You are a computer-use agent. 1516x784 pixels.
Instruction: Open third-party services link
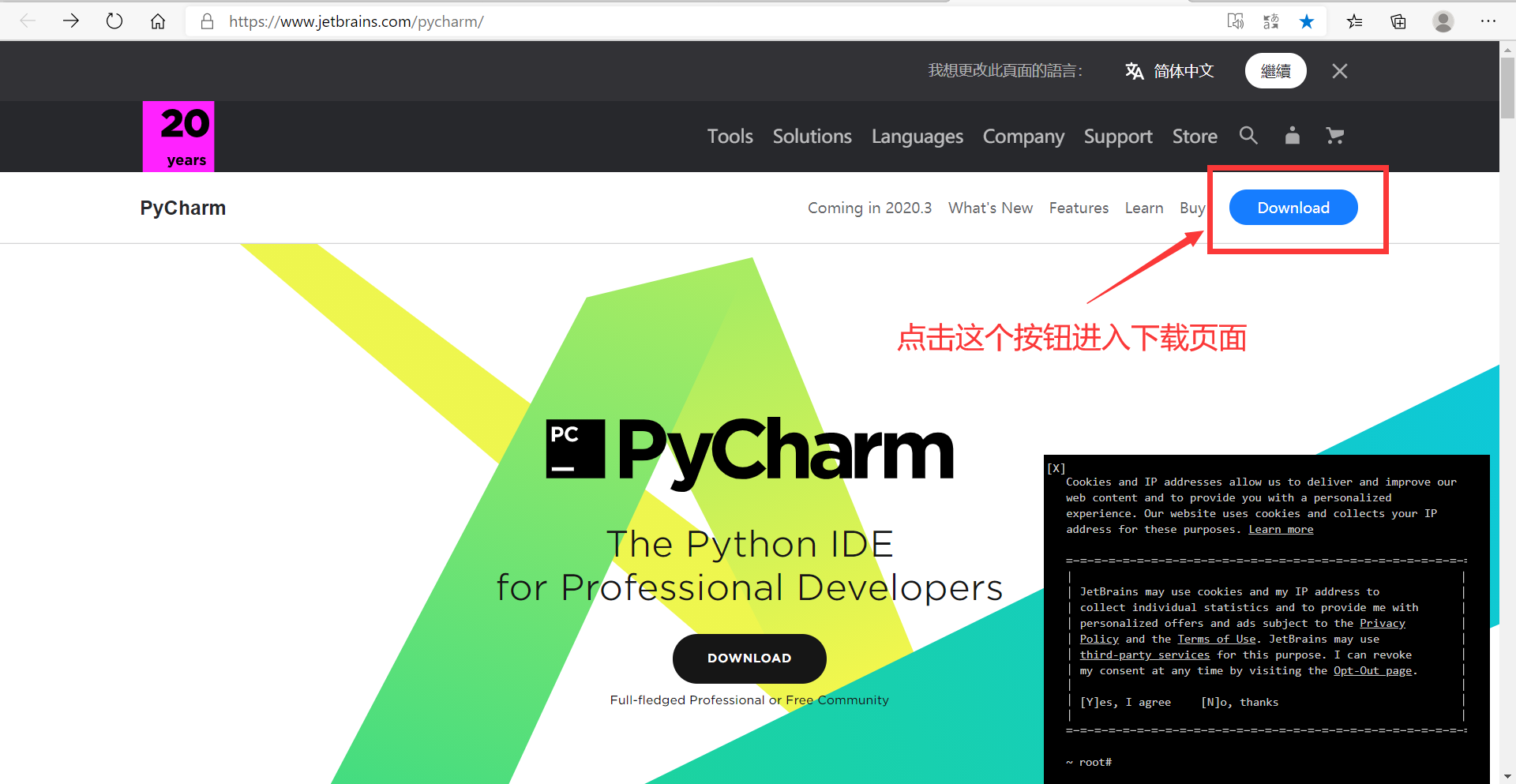tap(1145, 655)
